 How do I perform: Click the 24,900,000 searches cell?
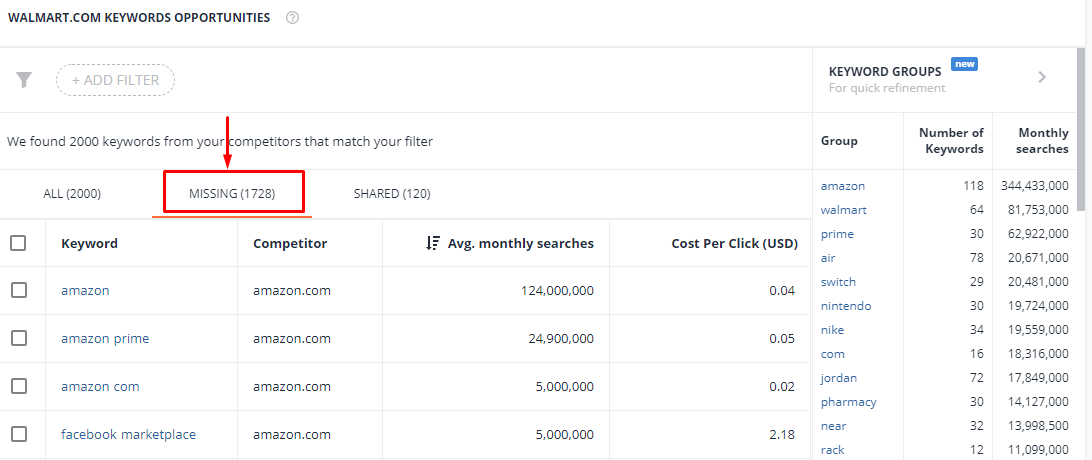(561, 339)
